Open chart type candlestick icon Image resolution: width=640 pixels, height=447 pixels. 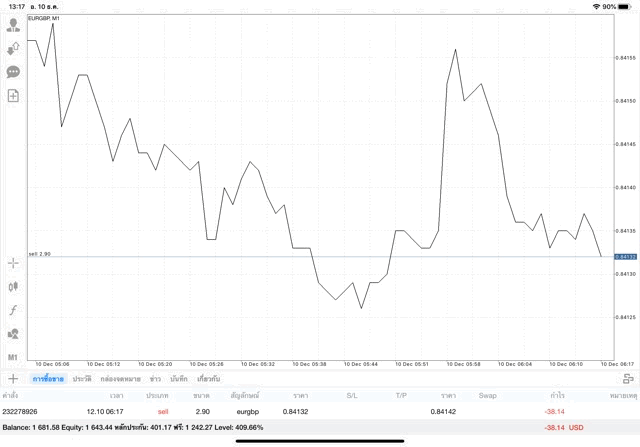pyautogui.click(x=13, y=287)
